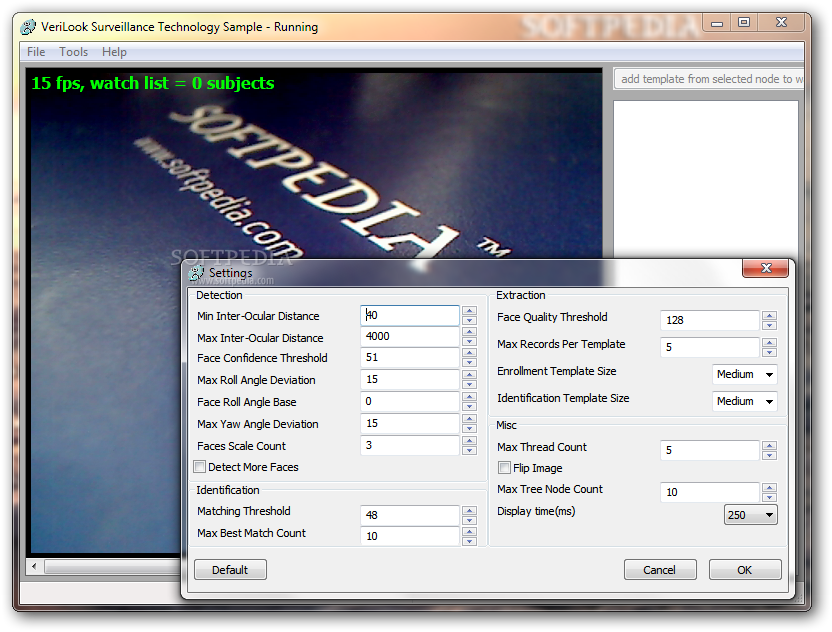Click the VeriLook app icon in title bar
The height and width of the screenshot is (632, 832).
tap(28, 27)
